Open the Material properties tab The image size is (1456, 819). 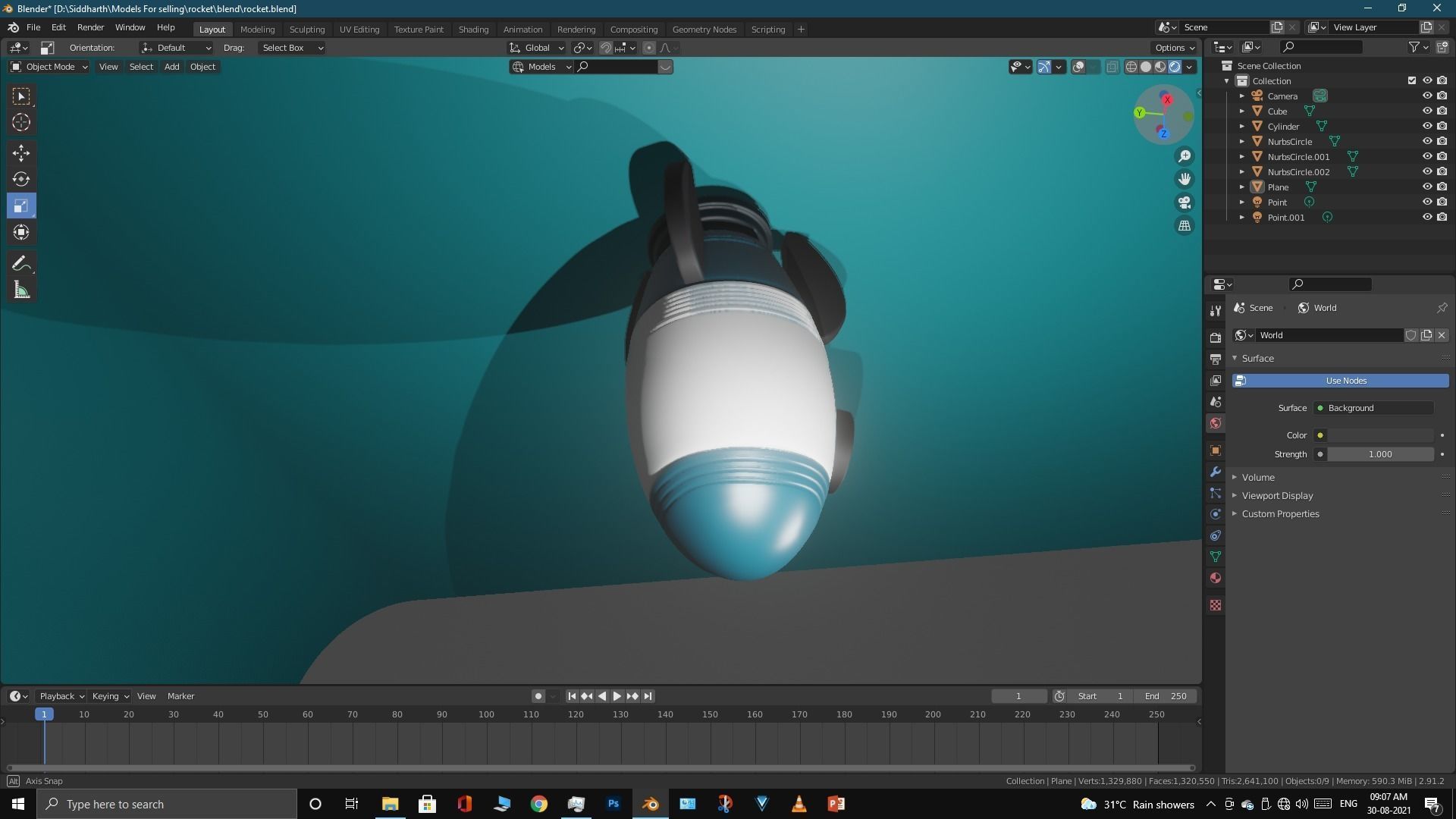(1216, 578)
